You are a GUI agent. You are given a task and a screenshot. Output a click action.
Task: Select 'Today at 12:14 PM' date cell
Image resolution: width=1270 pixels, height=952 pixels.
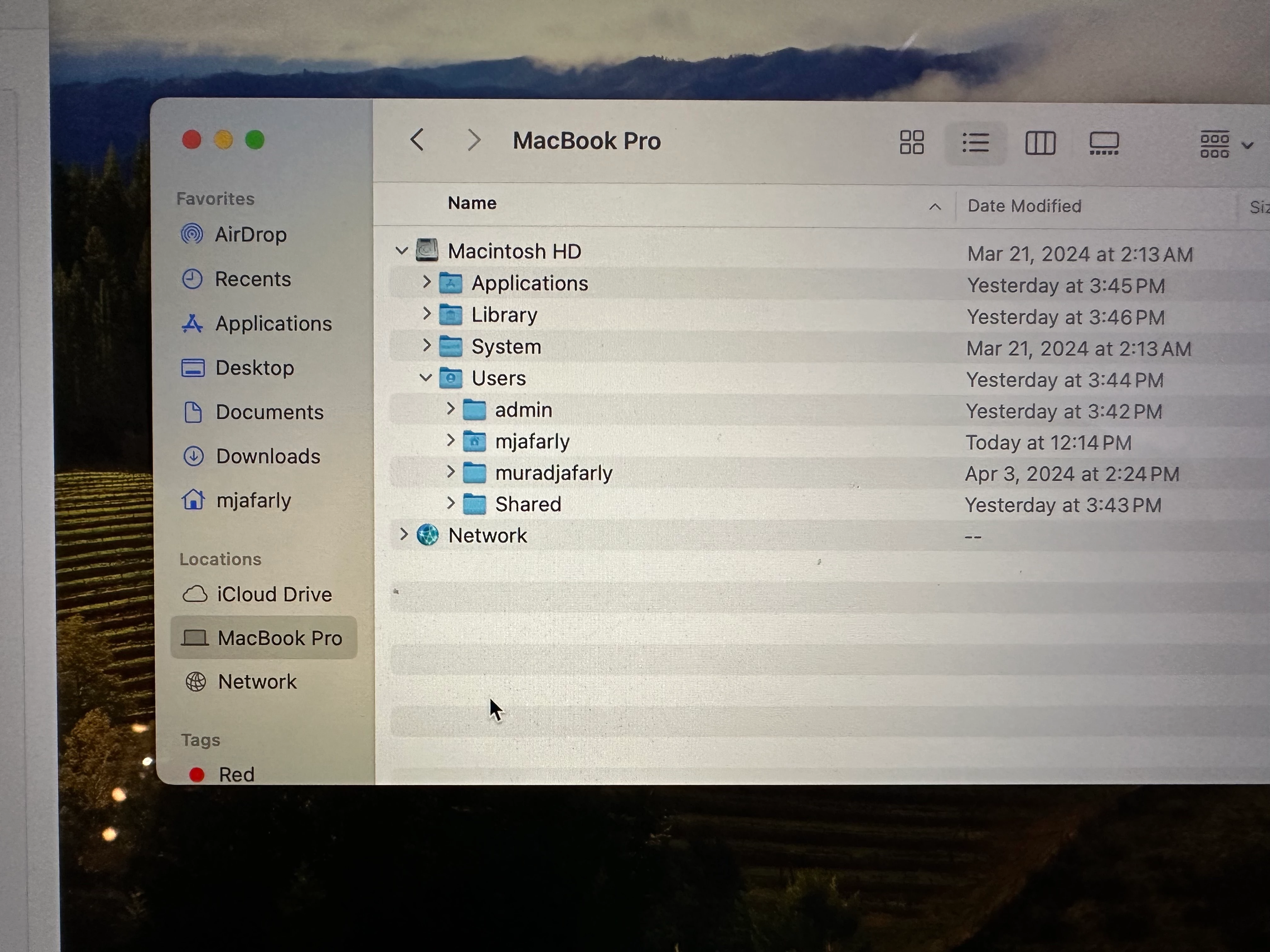click(x=1048, y=442)
